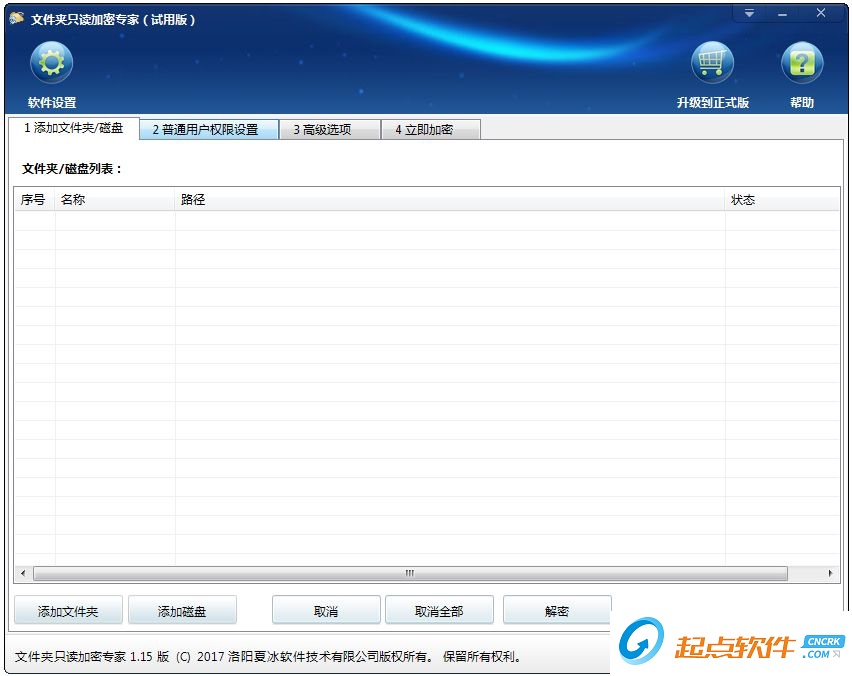Open the blue dropdown arrow in the title bar
The width and height of the screenshot is (852, 676).
748,13
